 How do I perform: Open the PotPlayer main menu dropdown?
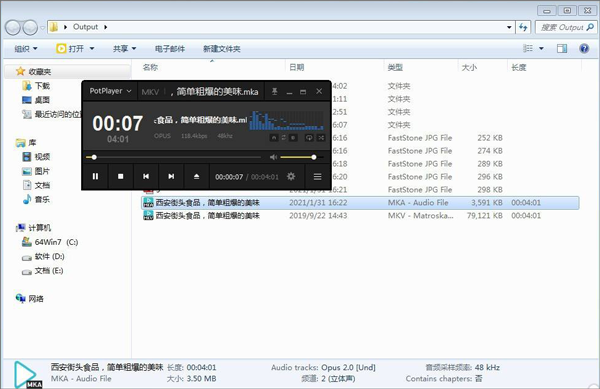click(110, 91)
